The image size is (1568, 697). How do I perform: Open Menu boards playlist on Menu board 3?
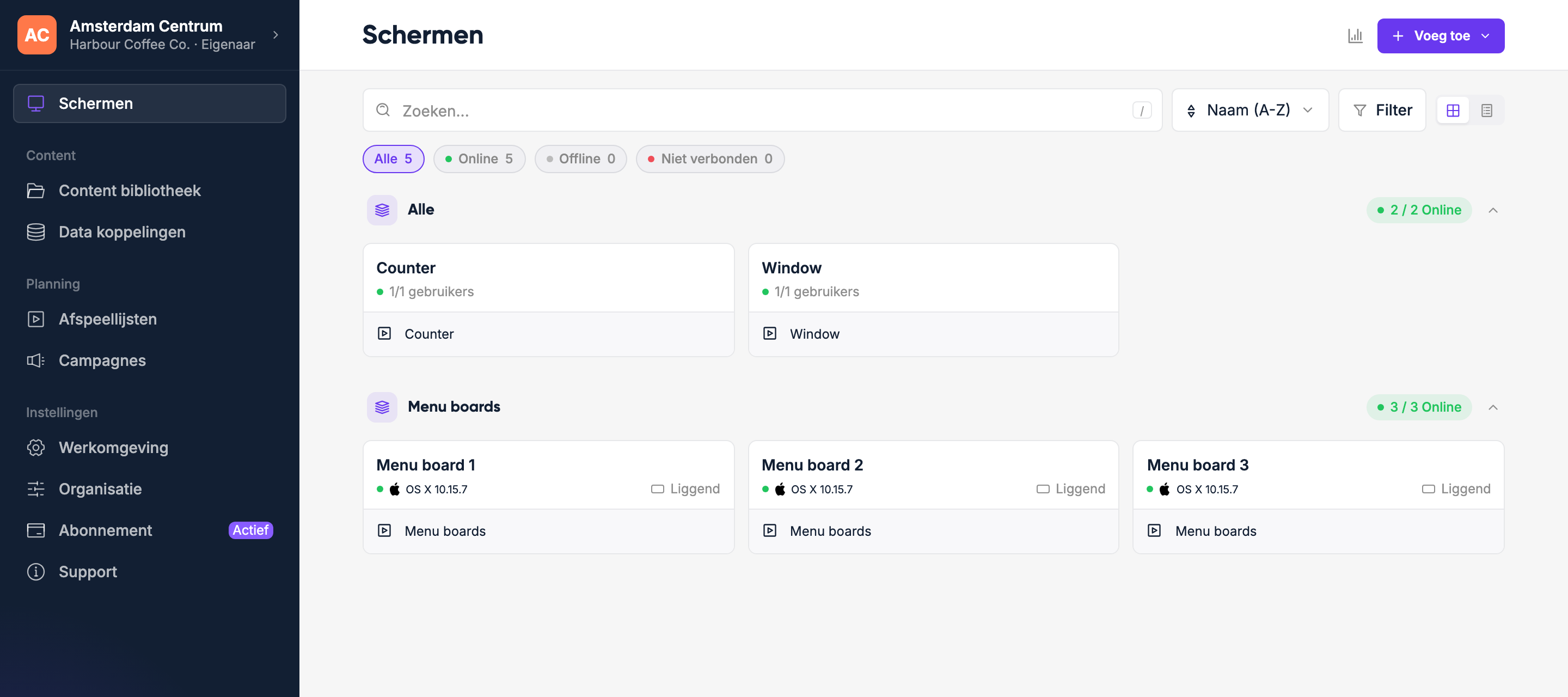tap(1319, 531)
